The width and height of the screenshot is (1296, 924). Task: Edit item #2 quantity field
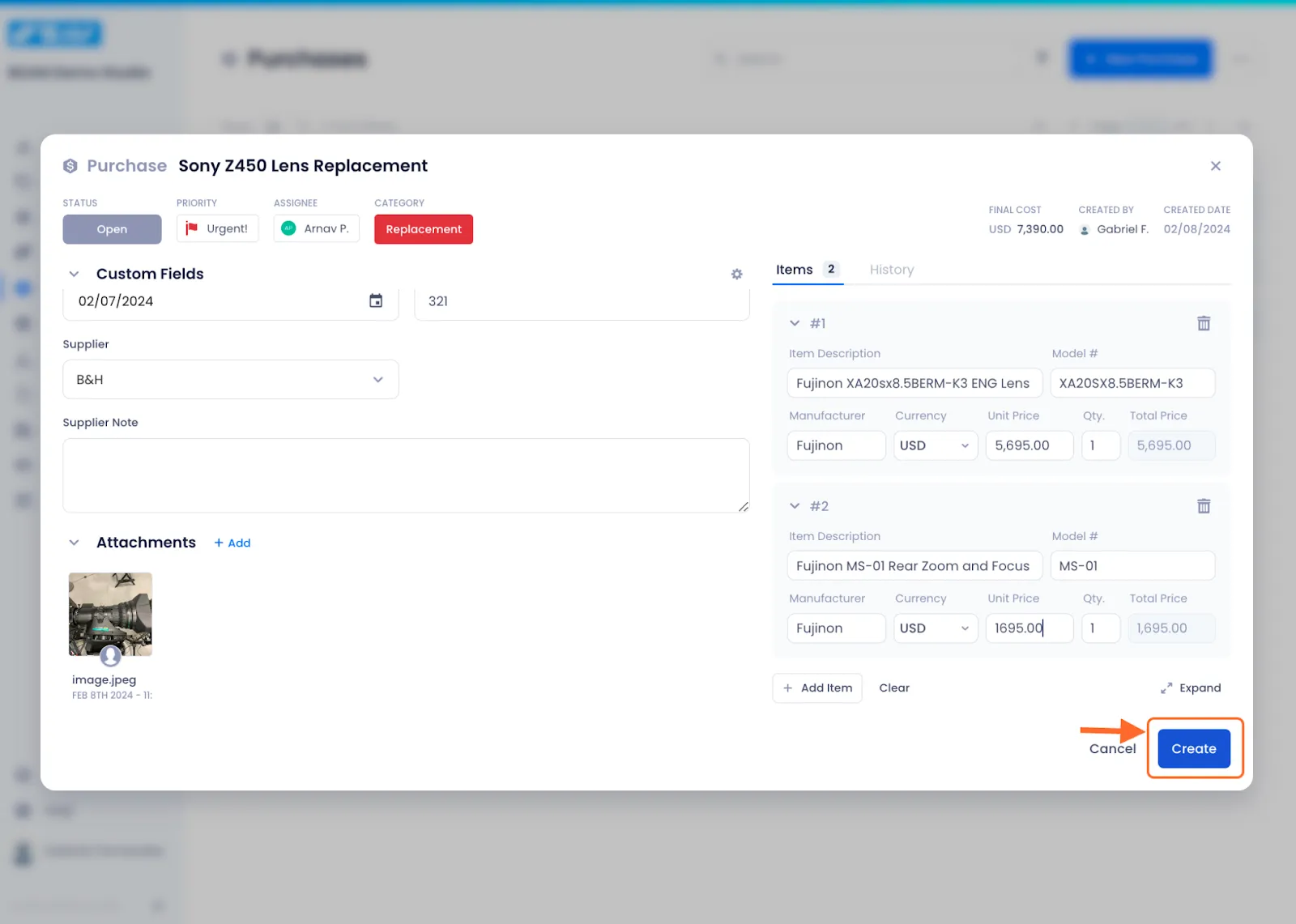(1101, 628)
